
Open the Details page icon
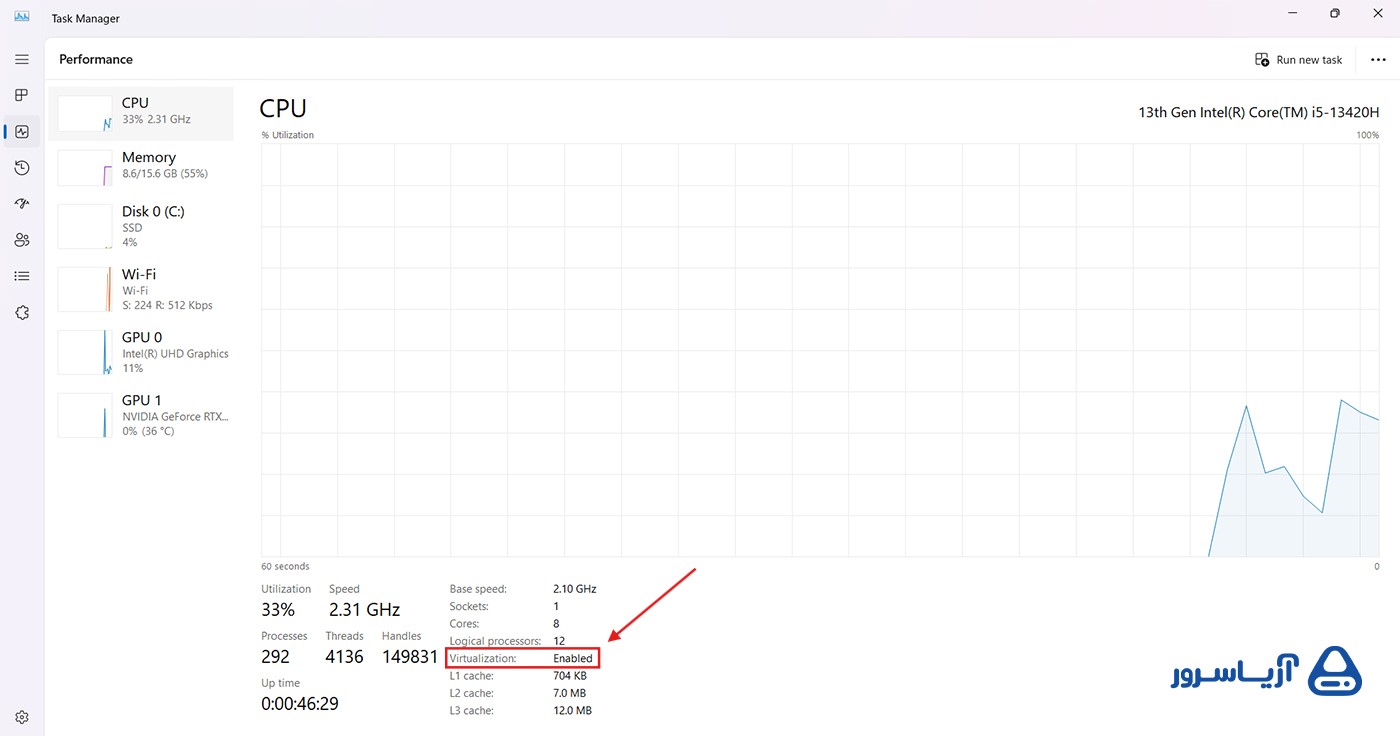pyautogui.click(x=22, y=276)
